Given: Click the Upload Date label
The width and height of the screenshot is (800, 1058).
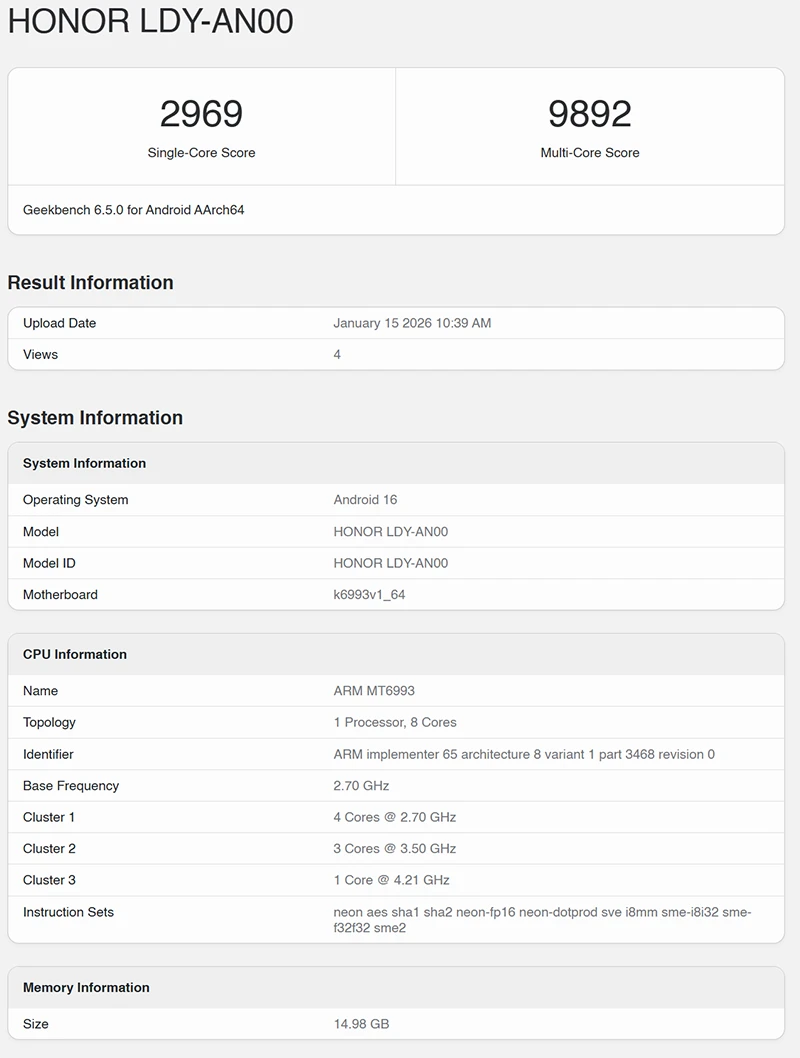Looking at the screenshot, I should (x=59, y=323).
